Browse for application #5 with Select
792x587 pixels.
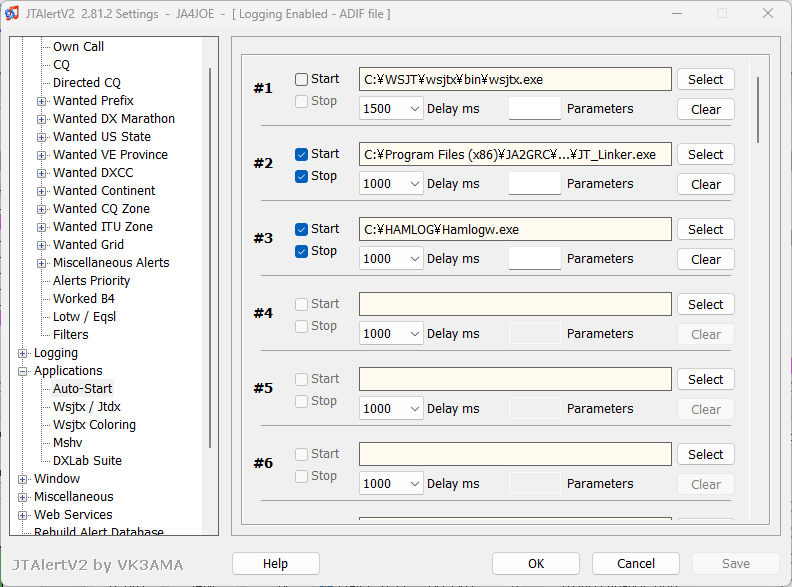click(x=705, y=379)
